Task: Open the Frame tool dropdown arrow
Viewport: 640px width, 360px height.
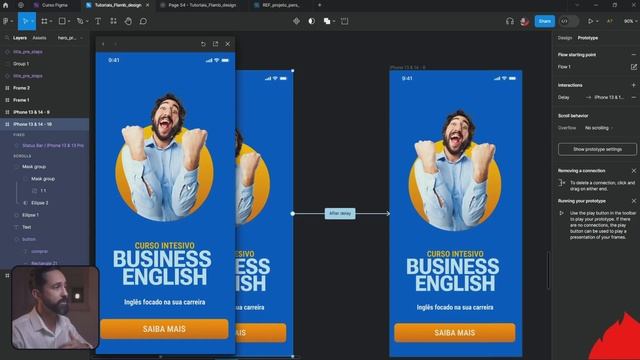Action: [x=51, y=21]
